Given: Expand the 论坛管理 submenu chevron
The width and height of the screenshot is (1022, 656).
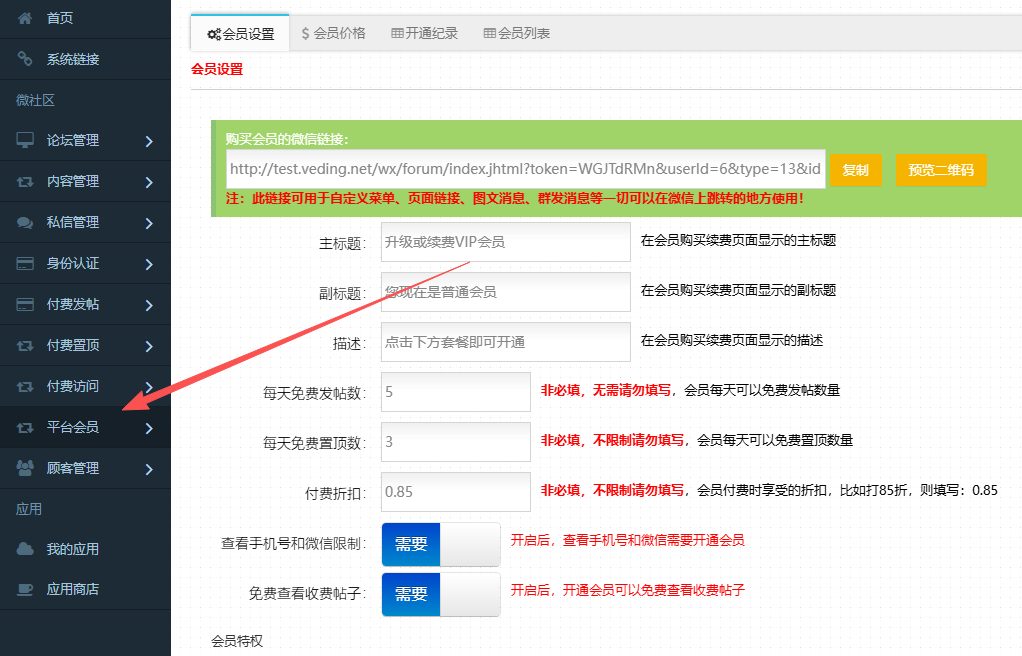Looking at the screenshot, I should (x=149, y=141).
